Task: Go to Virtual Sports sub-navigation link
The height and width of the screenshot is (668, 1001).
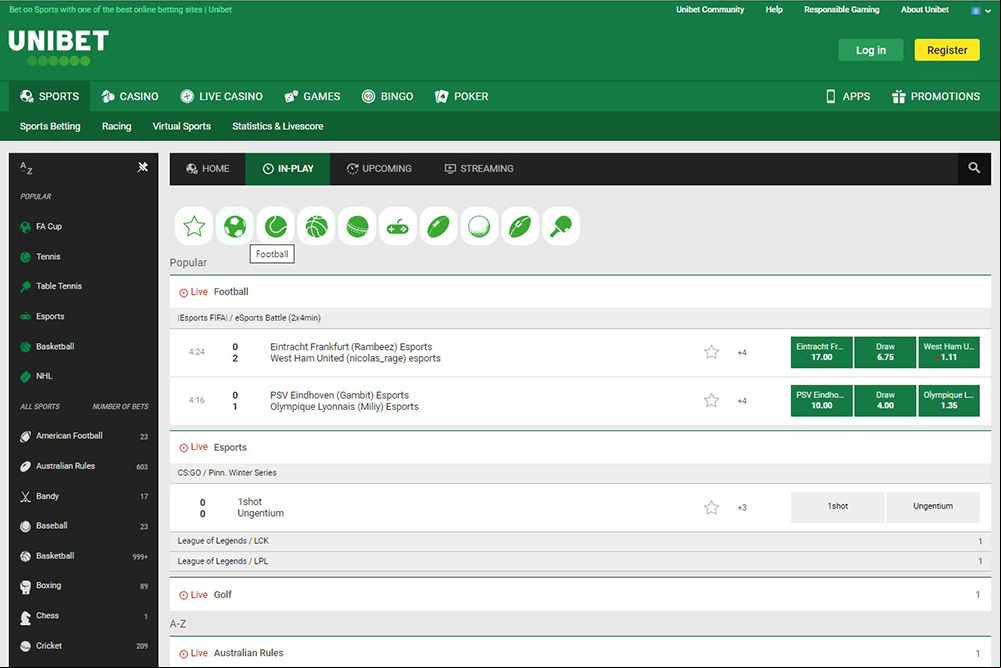Action: click(x=182, y=126)
